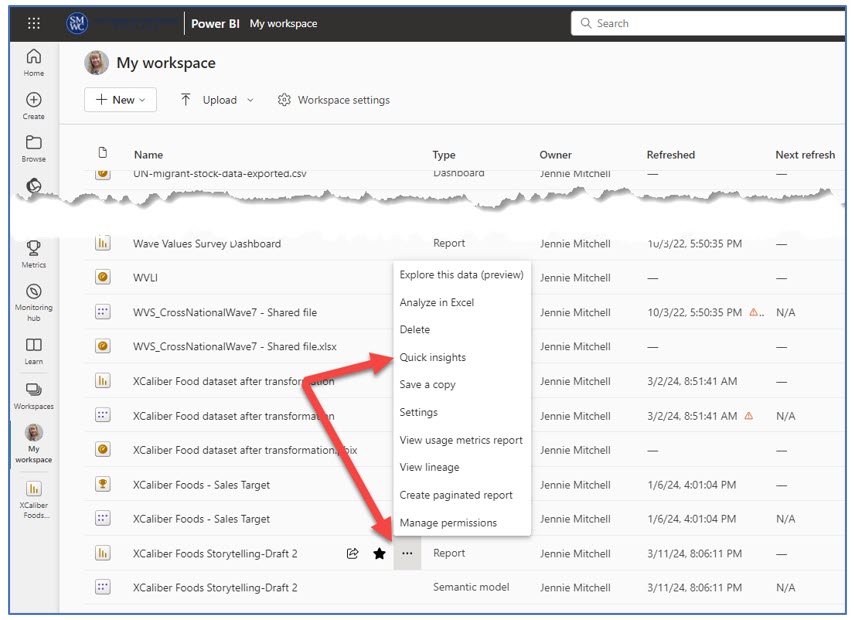Open Learn in the sidebar
857x620 pixels.
[x=34, y=351]
